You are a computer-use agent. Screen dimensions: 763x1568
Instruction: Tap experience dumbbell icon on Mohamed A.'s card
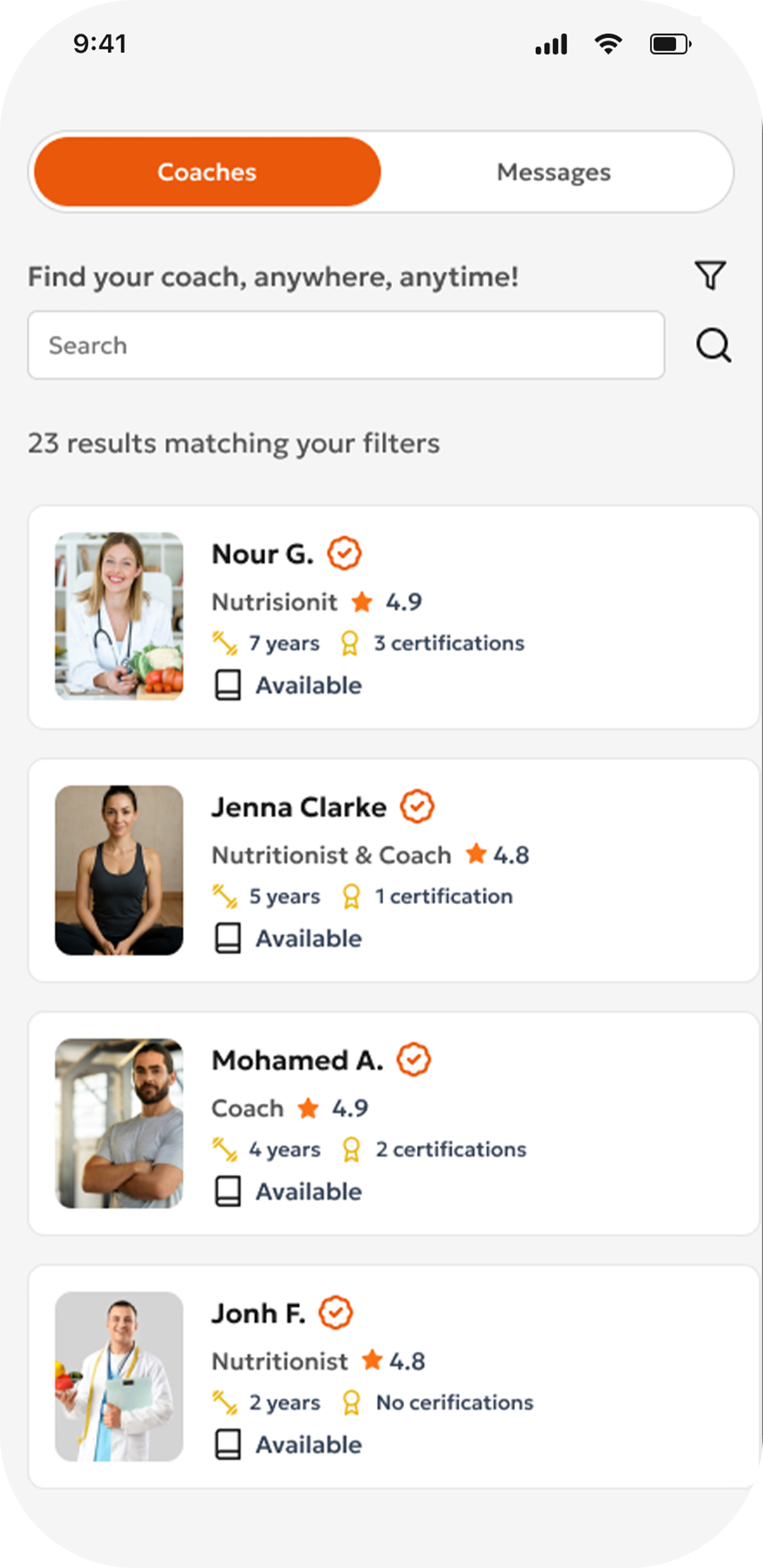tap(225, 1150)
